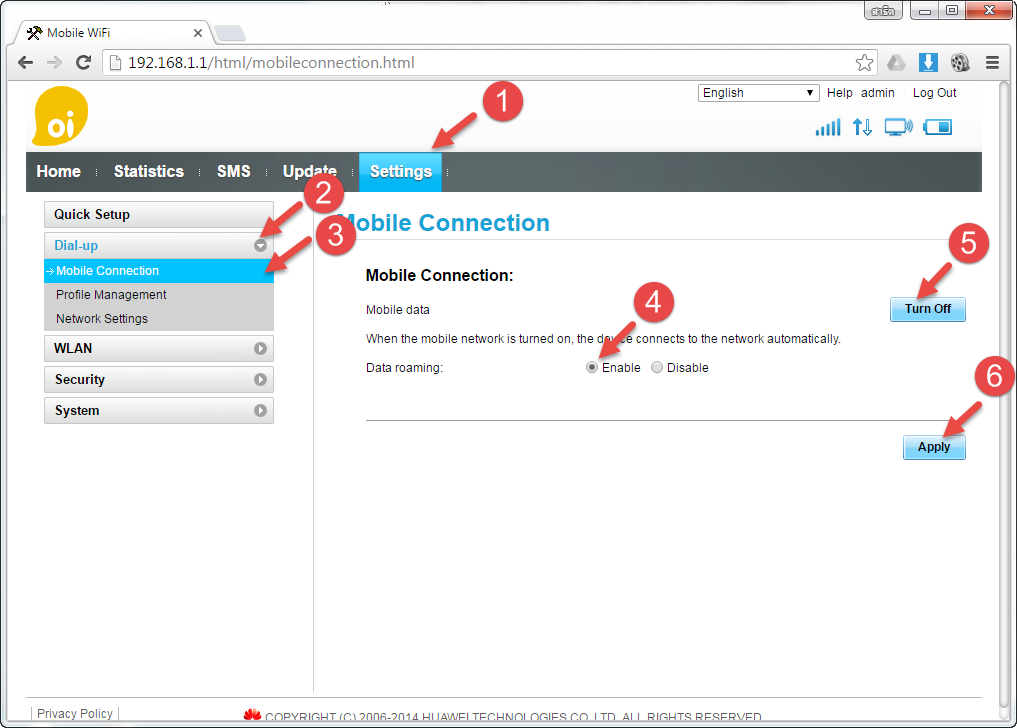The image size is (1017, 728).
Task: Click the Apply button
Action: coord(933,447)
